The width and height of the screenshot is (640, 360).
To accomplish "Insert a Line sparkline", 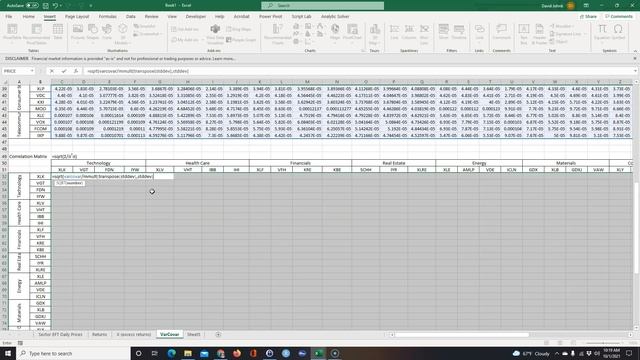I will (394, 32).
